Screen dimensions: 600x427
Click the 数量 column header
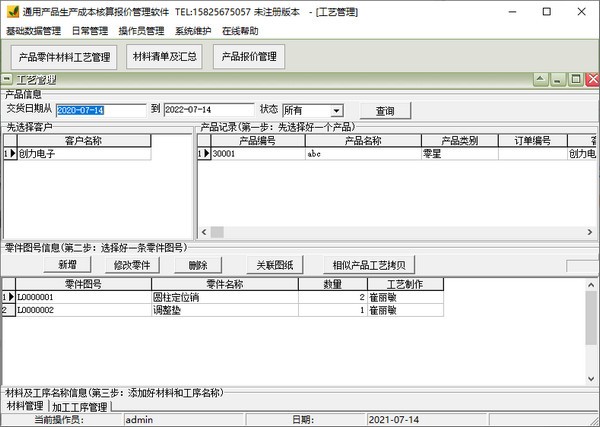(x=333, y=284)
